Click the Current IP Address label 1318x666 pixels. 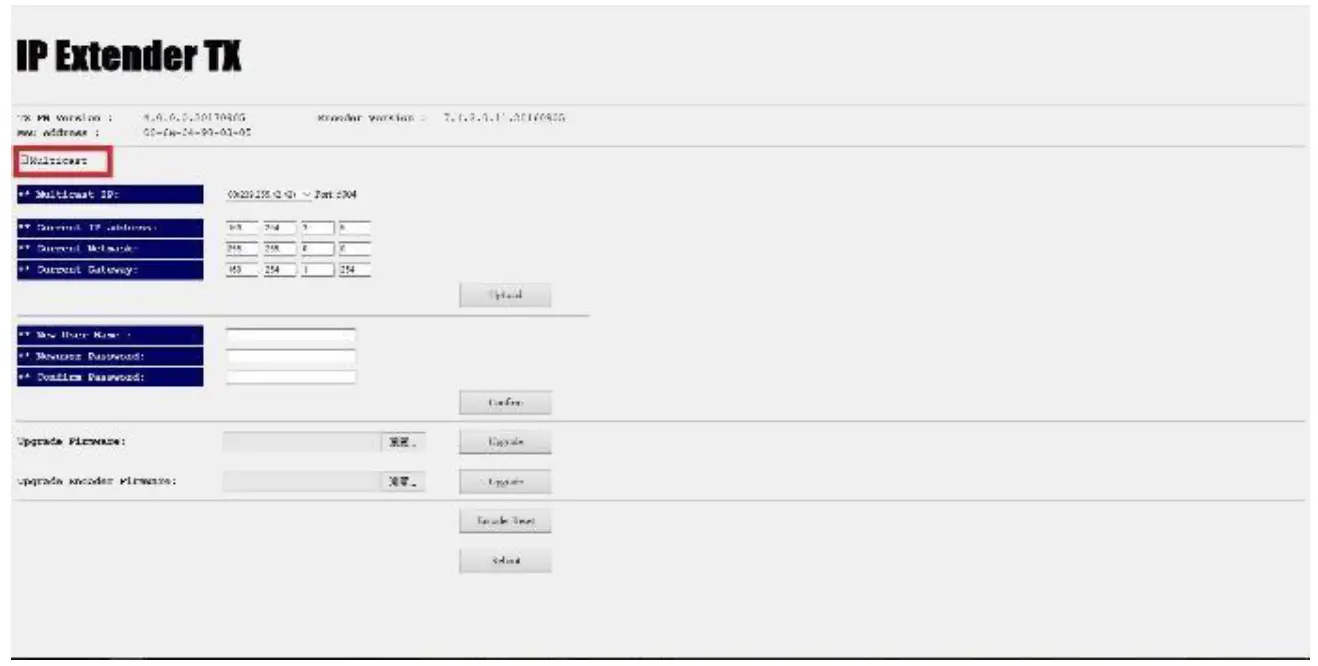pos(109,228)
